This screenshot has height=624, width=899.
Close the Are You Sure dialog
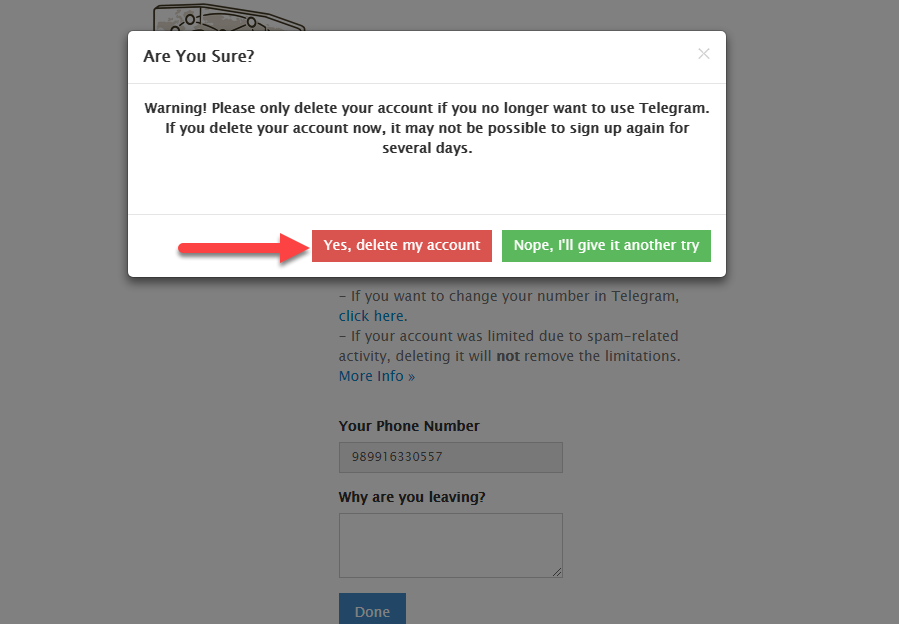pyautogui.click(x=704, y=54)
